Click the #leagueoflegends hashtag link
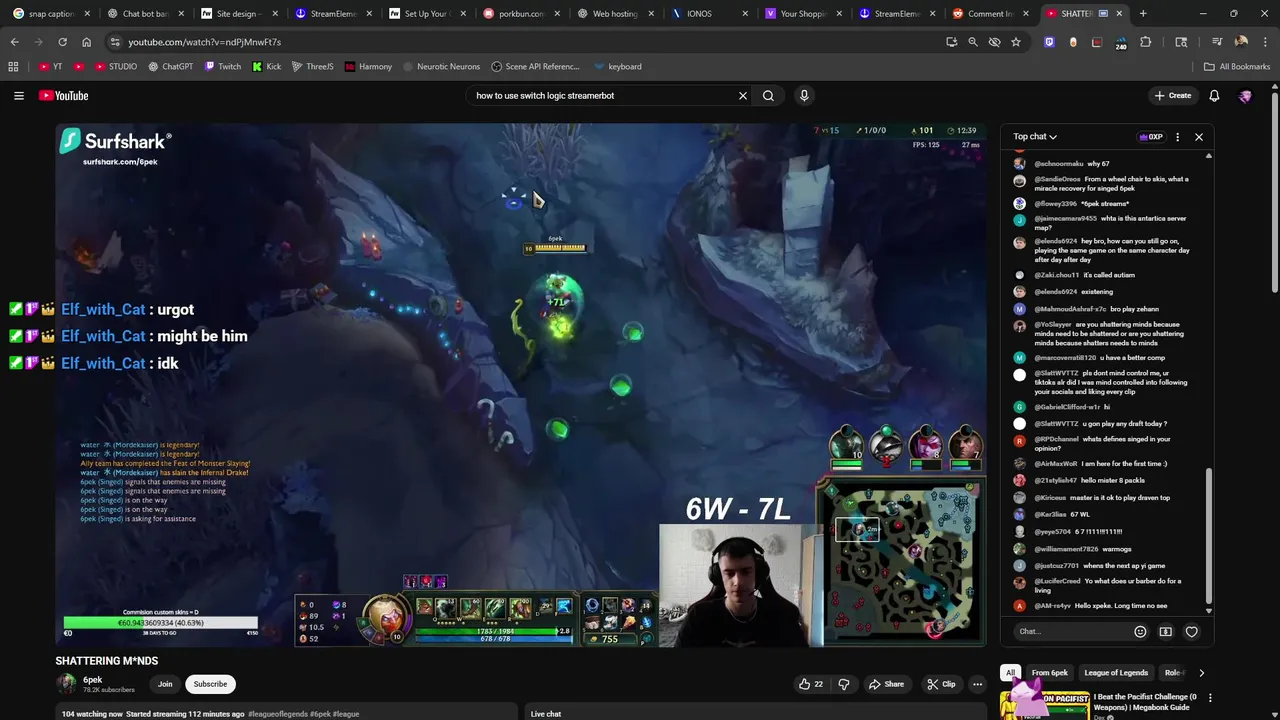Screen dimensions: 1280x720 (x=278, y=714)
